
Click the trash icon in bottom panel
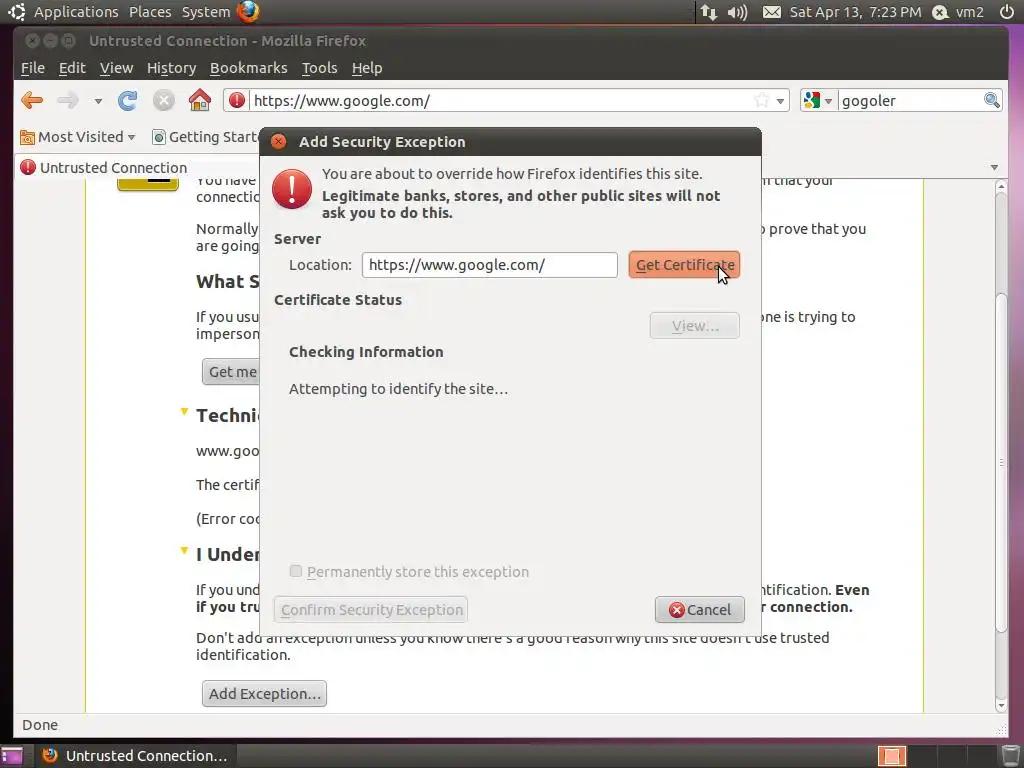point(1010,756)
